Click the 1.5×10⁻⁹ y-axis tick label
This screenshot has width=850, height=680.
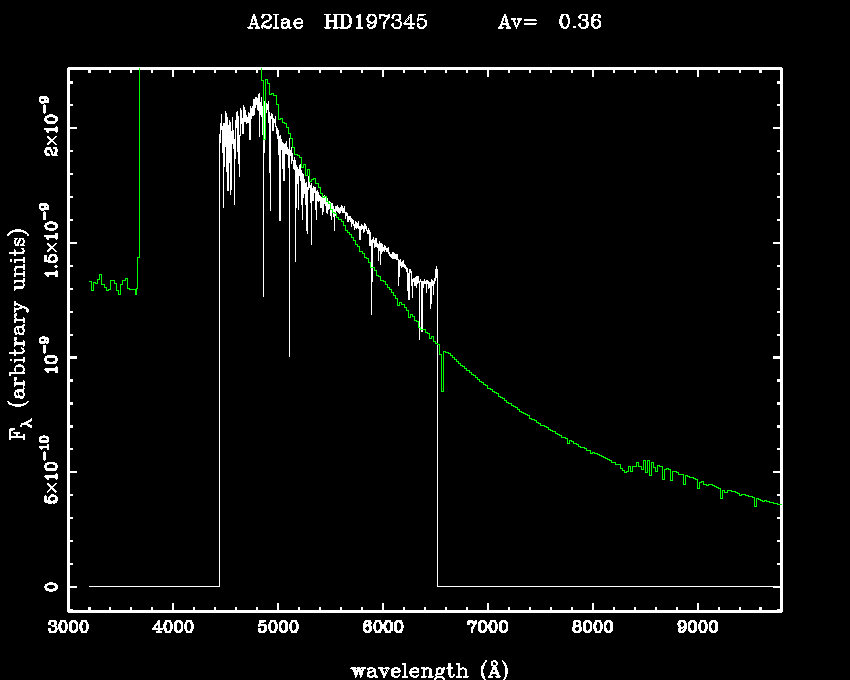pyautogui.click(x=49, y=243)
